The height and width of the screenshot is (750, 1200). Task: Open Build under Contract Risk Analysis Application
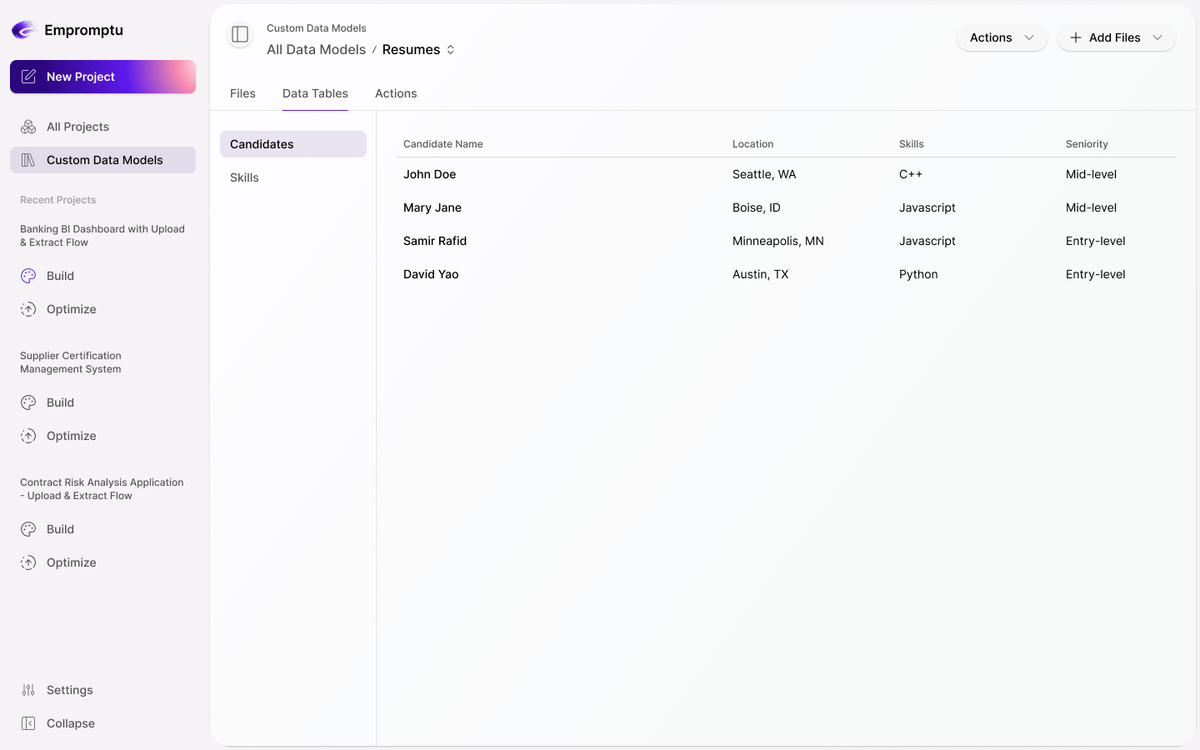60,529
